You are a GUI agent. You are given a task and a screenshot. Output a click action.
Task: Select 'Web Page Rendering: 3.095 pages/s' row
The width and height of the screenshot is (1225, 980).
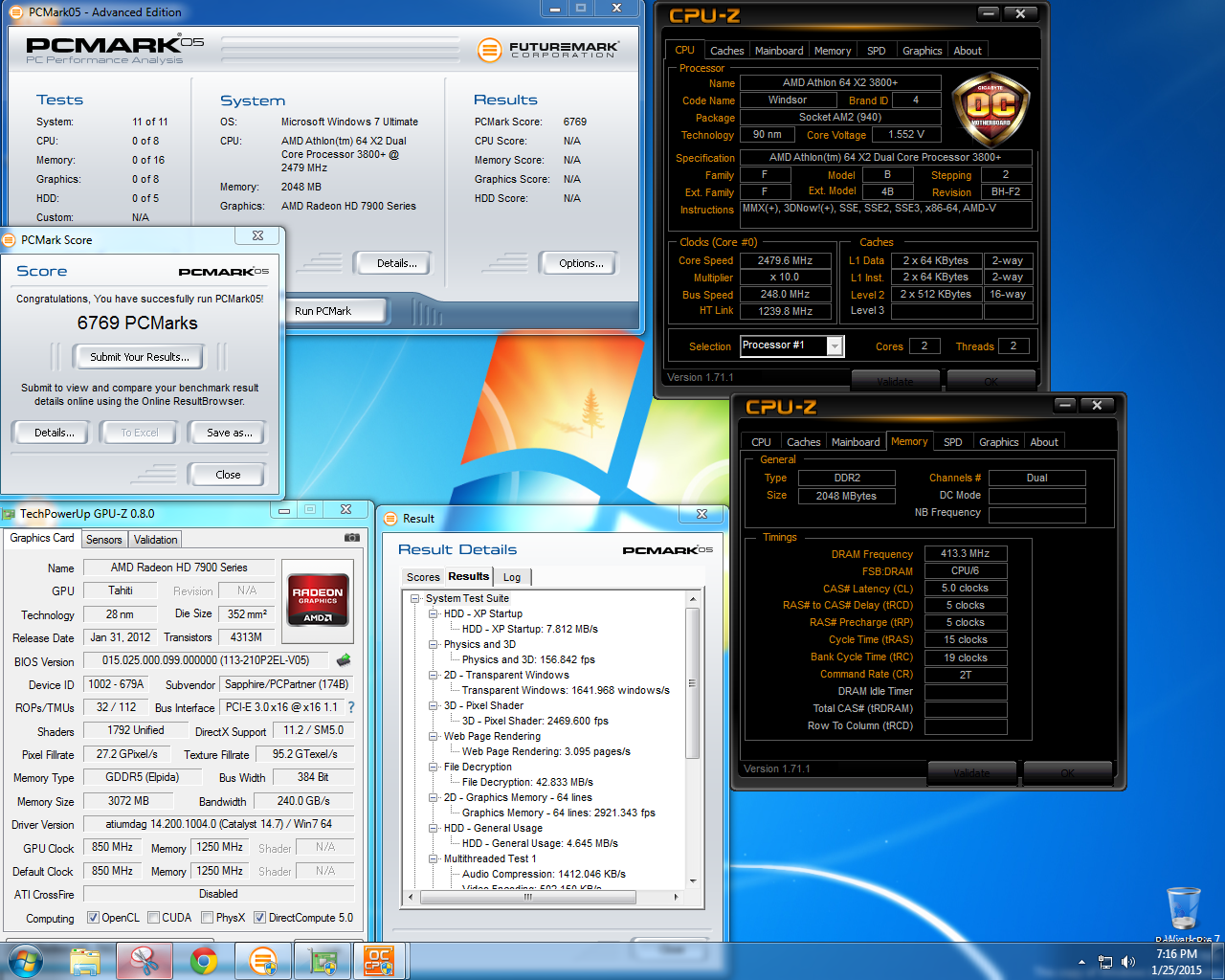(546, 751)
